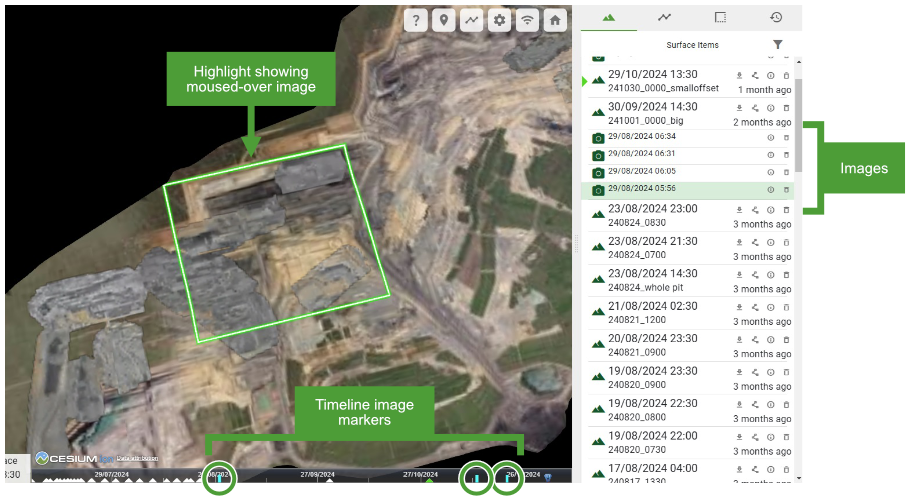Select highlighted image row 29/08/2024 05:56
The image size is (910, 500).
coord(687,190)
